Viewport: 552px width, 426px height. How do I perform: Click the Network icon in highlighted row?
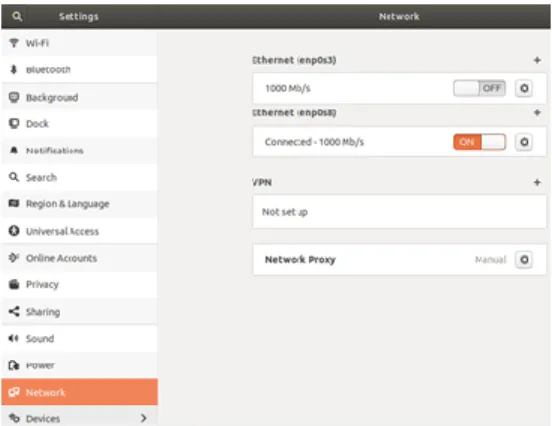14,392
